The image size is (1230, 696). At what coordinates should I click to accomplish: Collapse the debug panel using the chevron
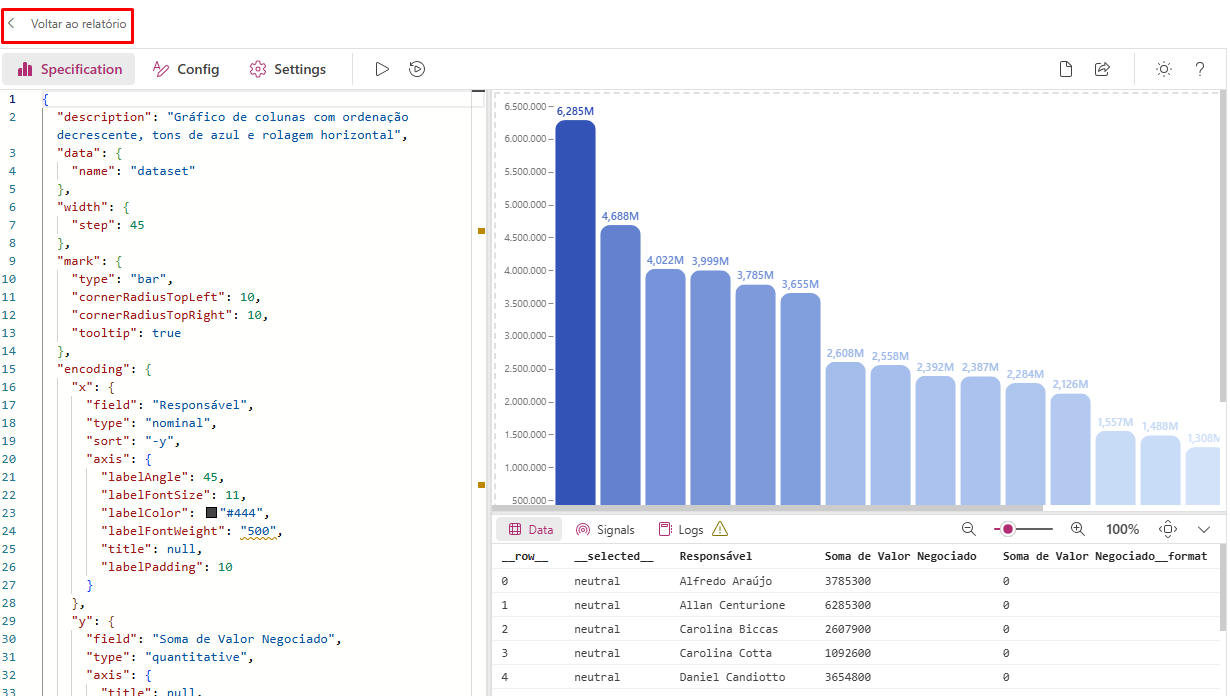click(1204, 528)
